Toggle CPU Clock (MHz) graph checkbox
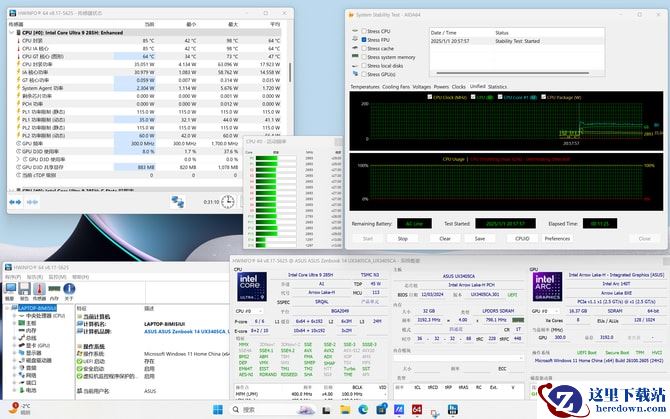Image resolution: width=670 pixels, height=419 pixels. [430, 97]
